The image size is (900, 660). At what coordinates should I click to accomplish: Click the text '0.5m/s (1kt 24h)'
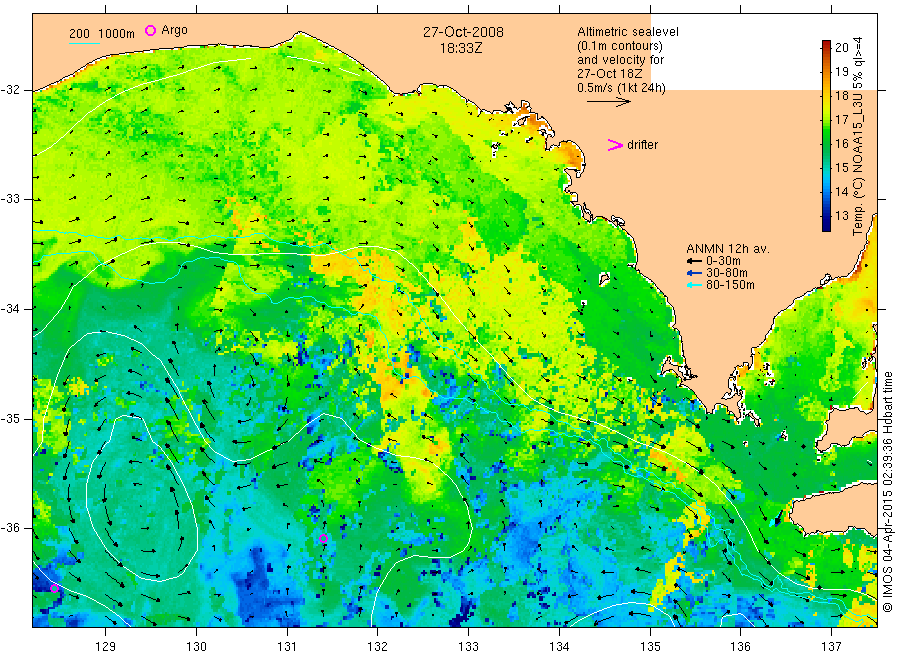(622, 88)
